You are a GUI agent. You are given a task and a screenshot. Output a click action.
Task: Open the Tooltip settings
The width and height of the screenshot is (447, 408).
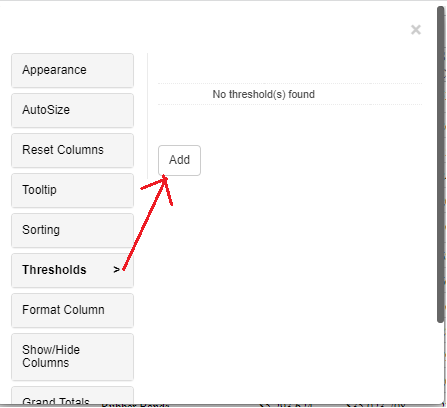(x=72, y=190)
